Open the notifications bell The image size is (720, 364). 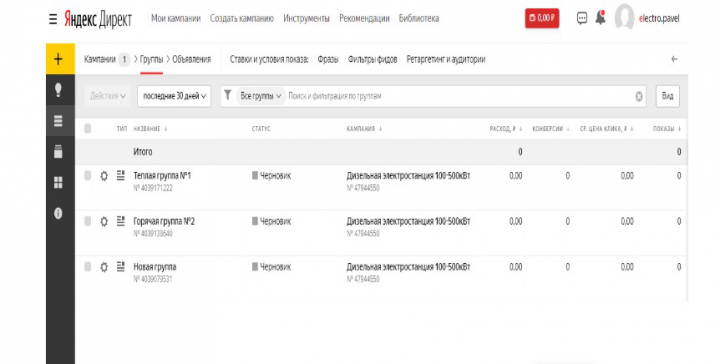click(600, 18)
